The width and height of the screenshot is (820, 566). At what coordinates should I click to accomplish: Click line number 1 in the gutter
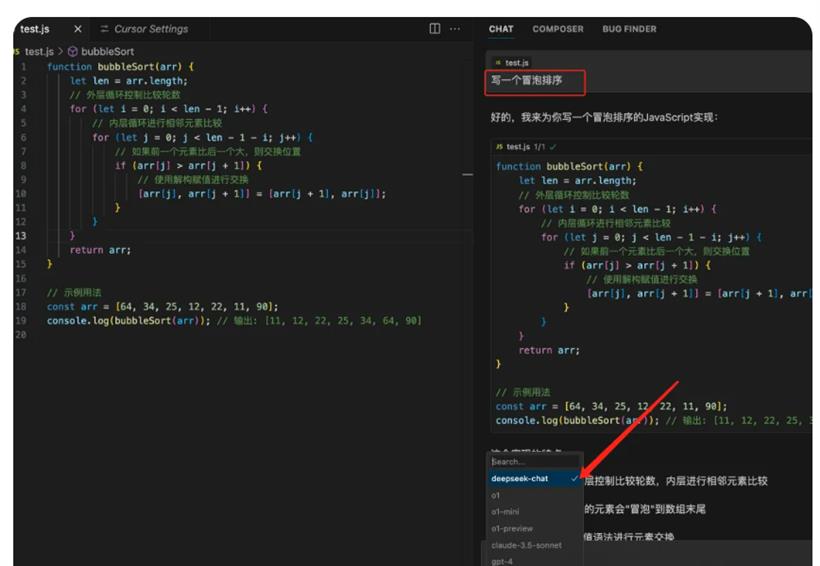coord(24,66)
